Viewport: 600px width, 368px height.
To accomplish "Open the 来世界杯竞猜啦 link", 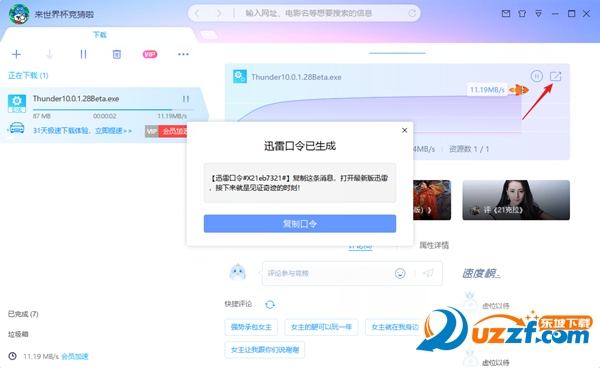I will [x=64, y=15].
